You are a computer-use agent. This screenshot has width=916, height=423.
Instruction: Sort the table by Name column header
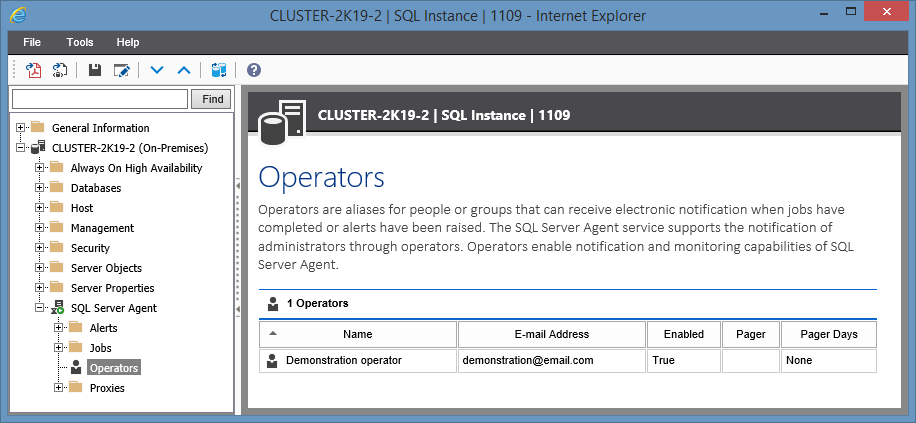(357, 334)
